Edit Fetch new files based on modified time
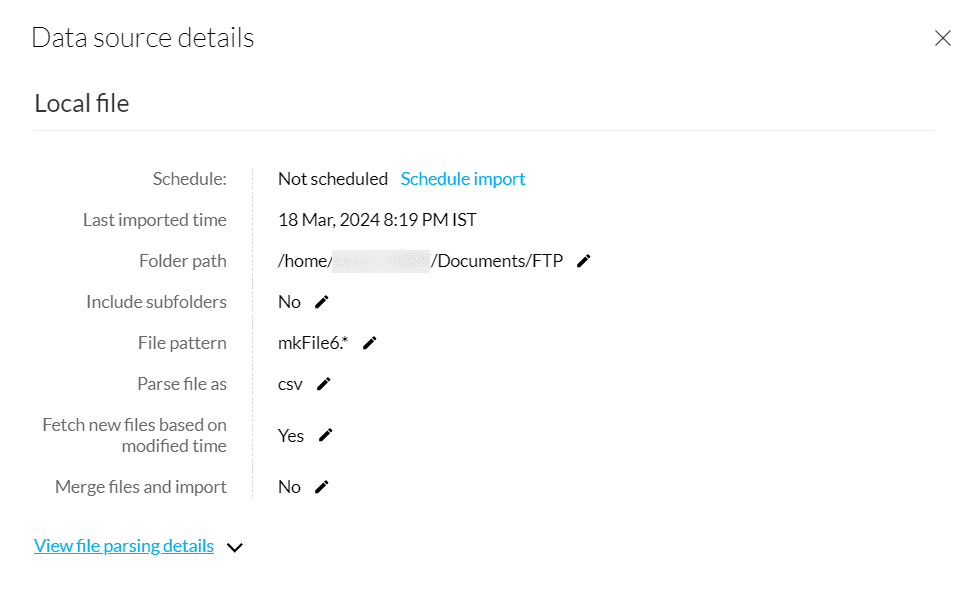This screenshot has width=976, height=596. (x=325, y=435)
